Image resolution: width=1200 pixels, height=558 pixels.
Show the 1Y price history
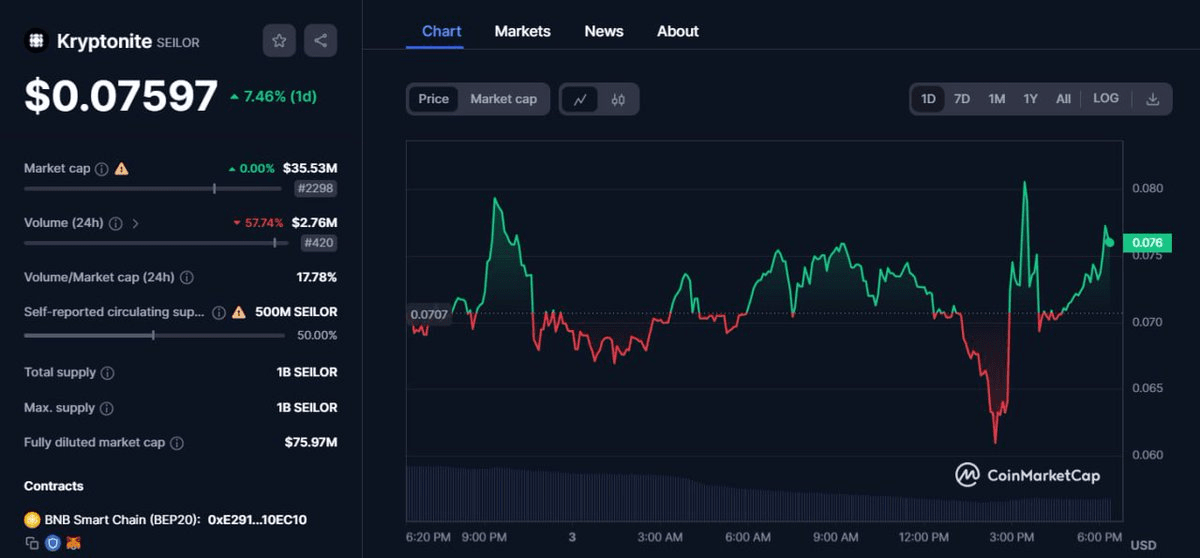tap(1030, 99)
